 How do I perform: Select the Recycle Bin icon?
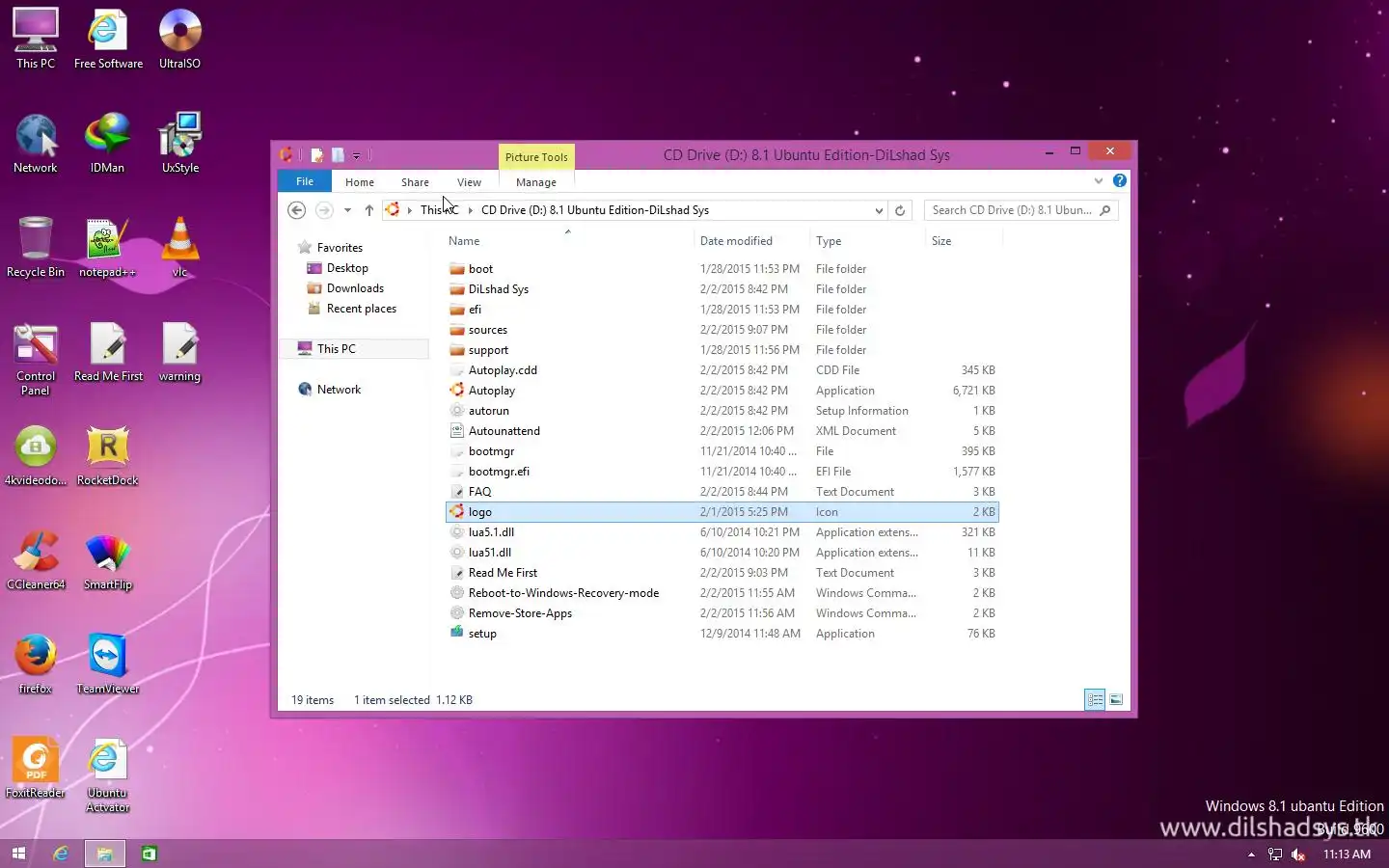point(36,247)
